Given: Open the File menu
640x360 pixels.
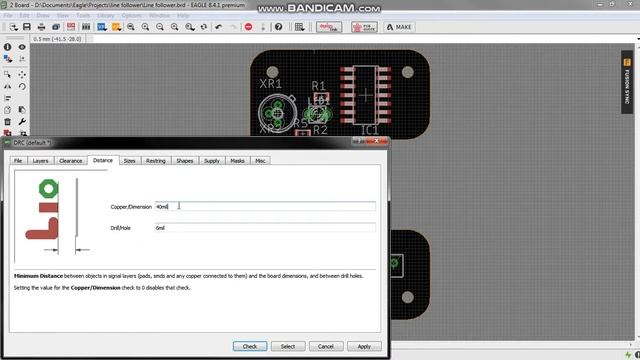Looking at the screenshot, I should [8, 16].
